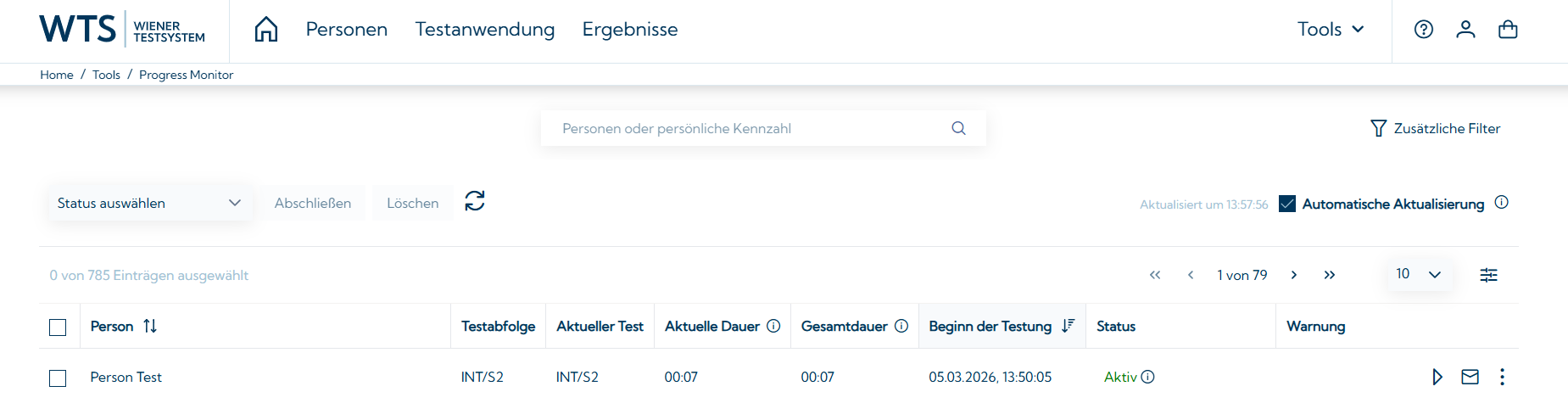Go to the next page arrow
The width and height of the screenshot is (1568, 403).
pos(1294,275)
